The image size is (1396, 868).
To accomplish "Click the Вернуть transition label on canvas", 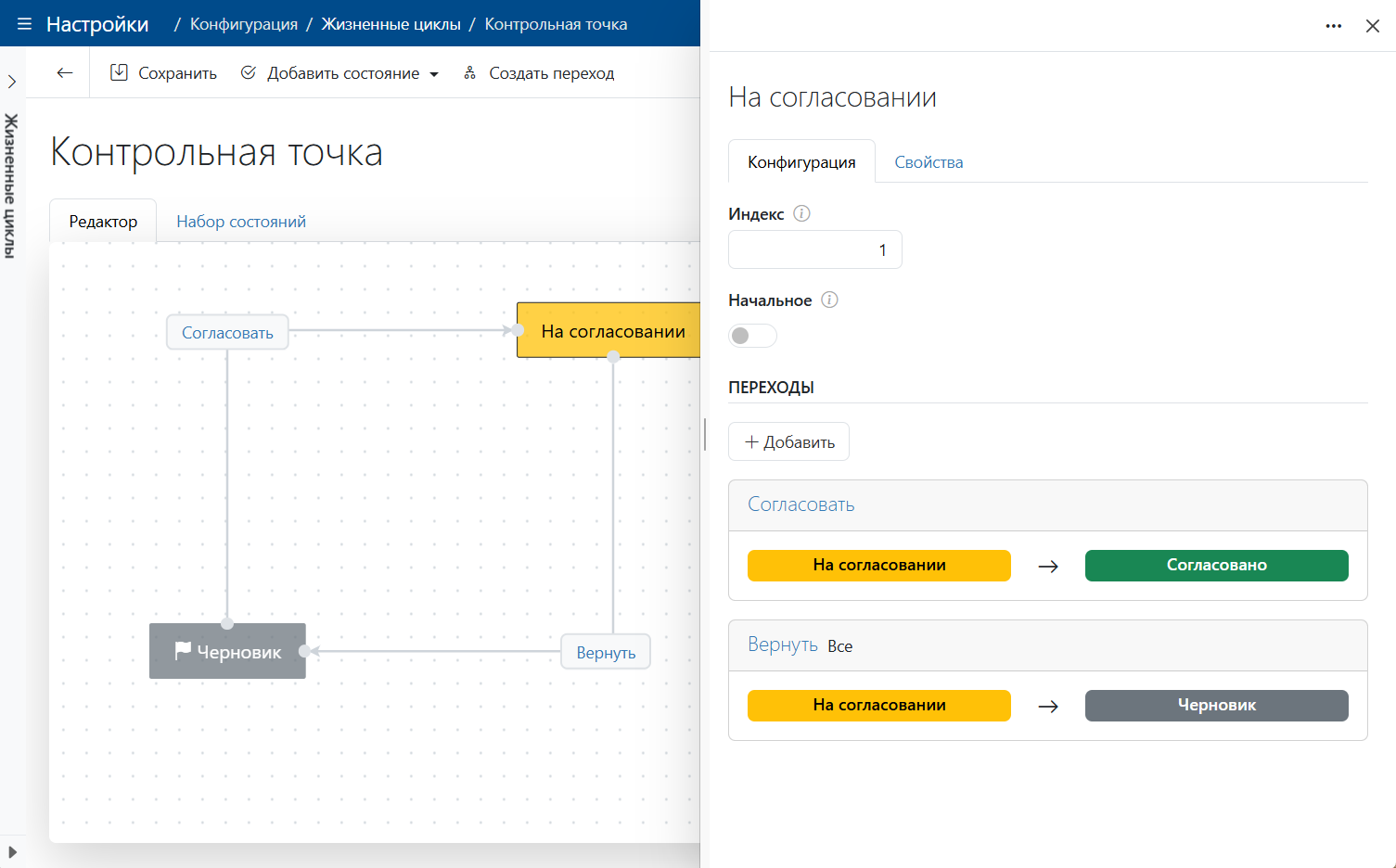I will pyautogui.click(x=606, y=652).
